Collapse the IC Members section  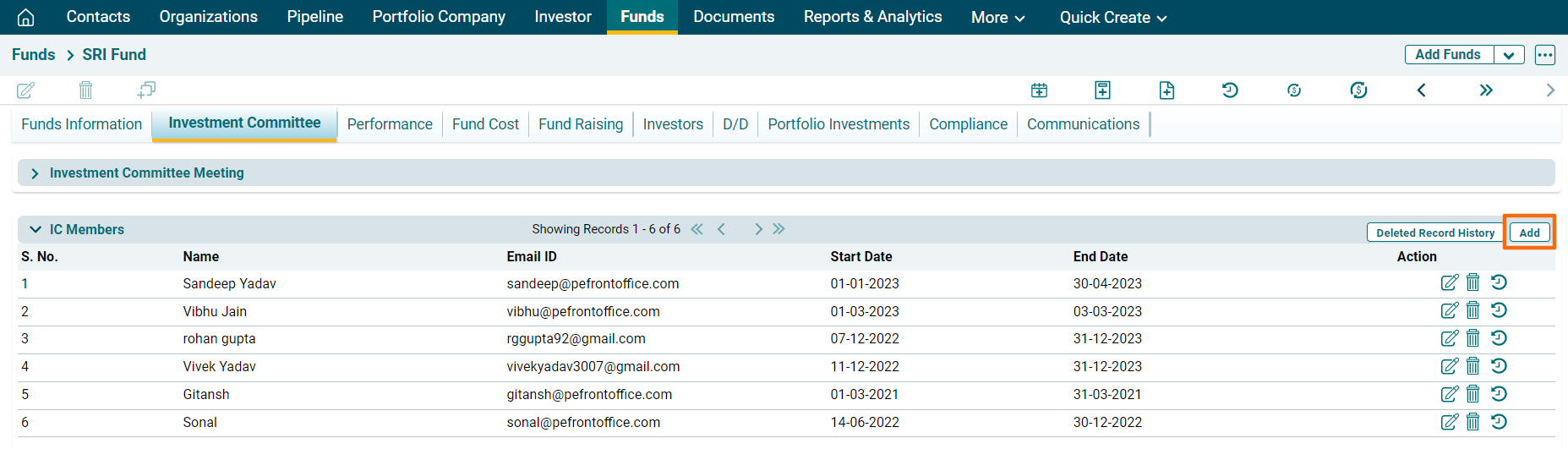pyautogui.click(x=36, y=229)
